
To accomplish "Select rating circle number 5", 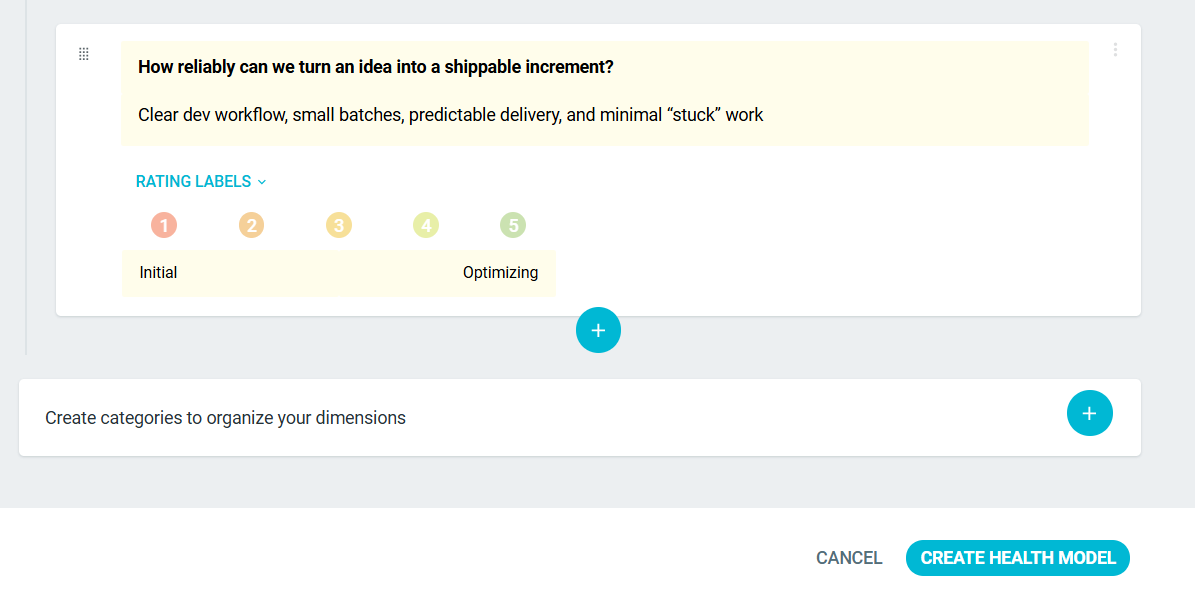I will (513, 225).
